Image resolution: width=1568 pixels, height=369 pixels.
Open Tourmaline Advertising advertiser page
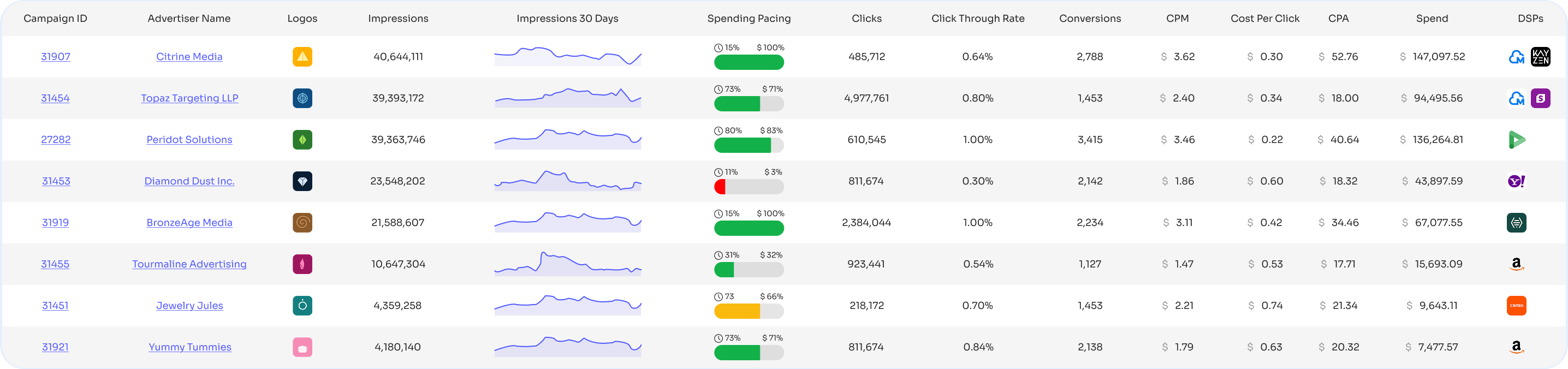[x=189, y=264]
